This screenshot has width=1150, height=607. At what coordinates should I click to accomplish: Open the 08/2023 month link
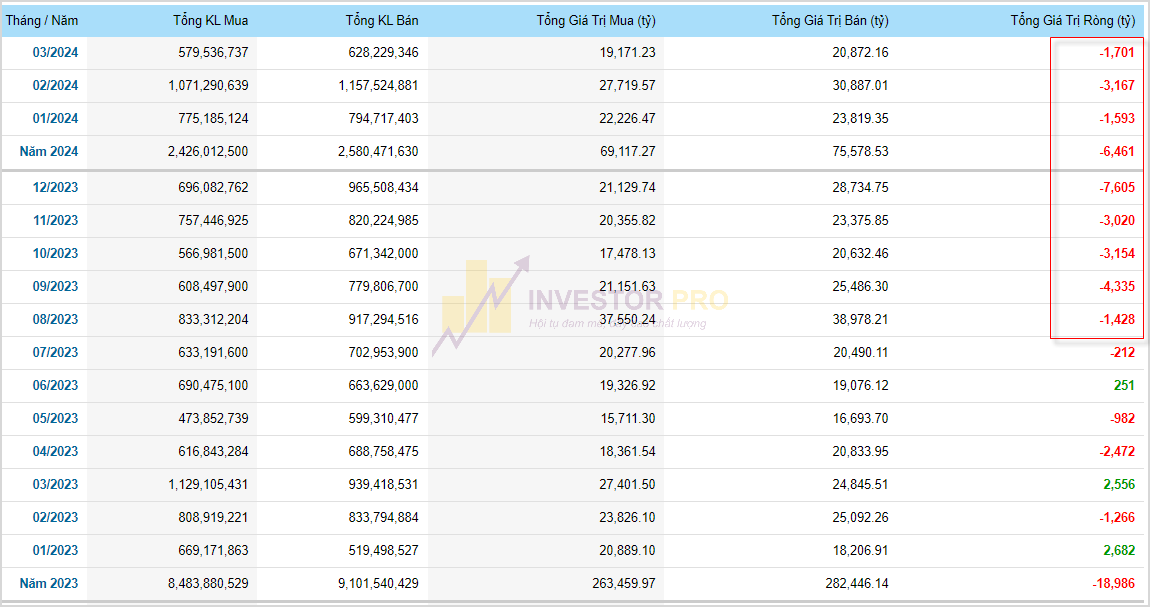(x=55, y=319)
